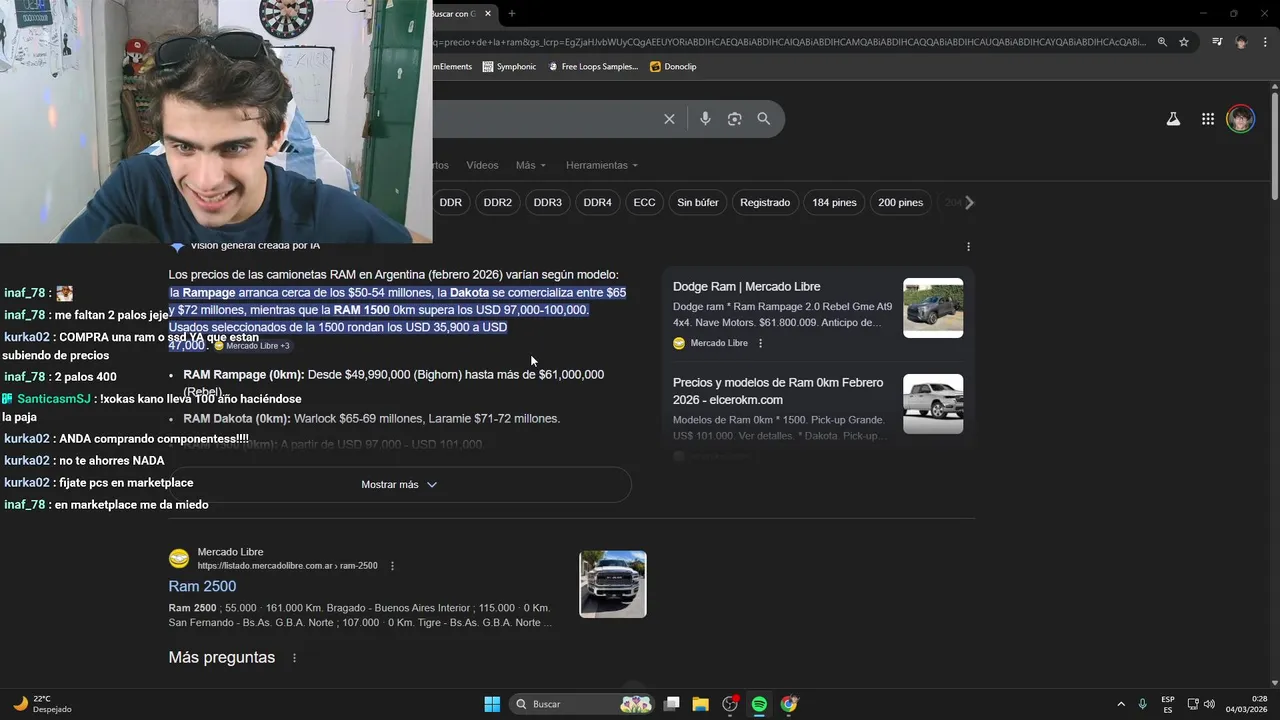This screenshot has width=1280, height=720.
Task: Open more options beside mercadolibre URL
Action: click(x=392, y=566)
